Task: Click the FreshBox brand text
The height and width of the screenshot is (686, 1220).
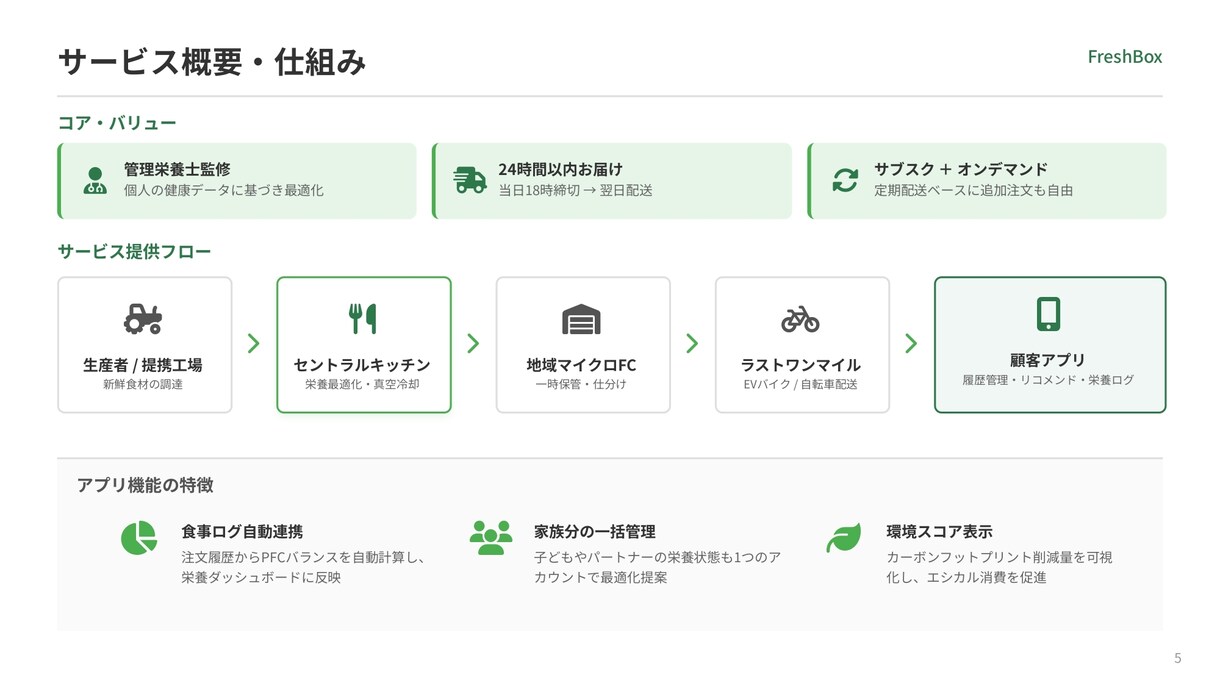Action: [1125, 57]
